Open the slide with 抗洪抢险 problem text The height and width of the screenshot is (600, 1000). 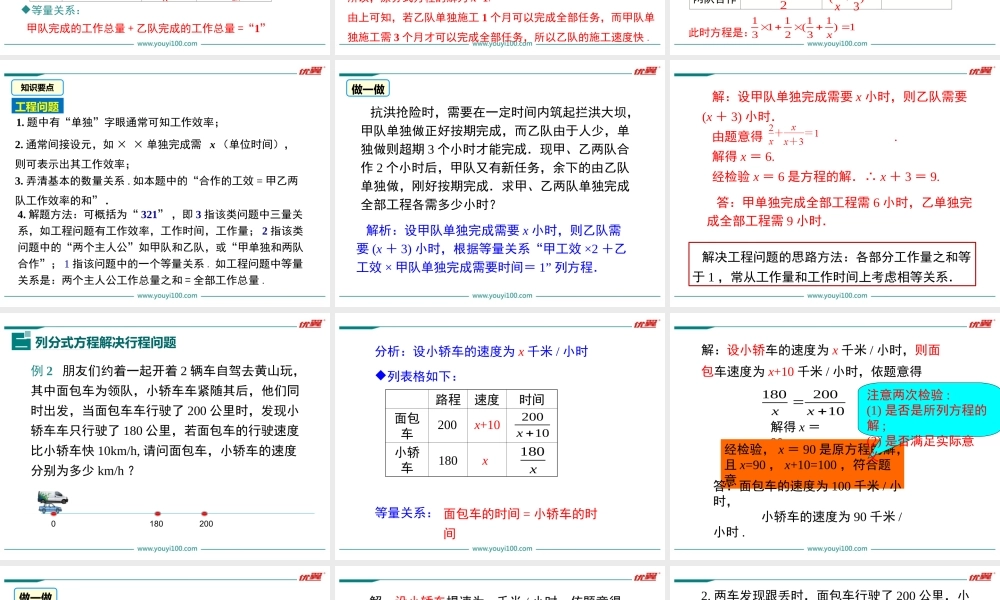(500, 185)
